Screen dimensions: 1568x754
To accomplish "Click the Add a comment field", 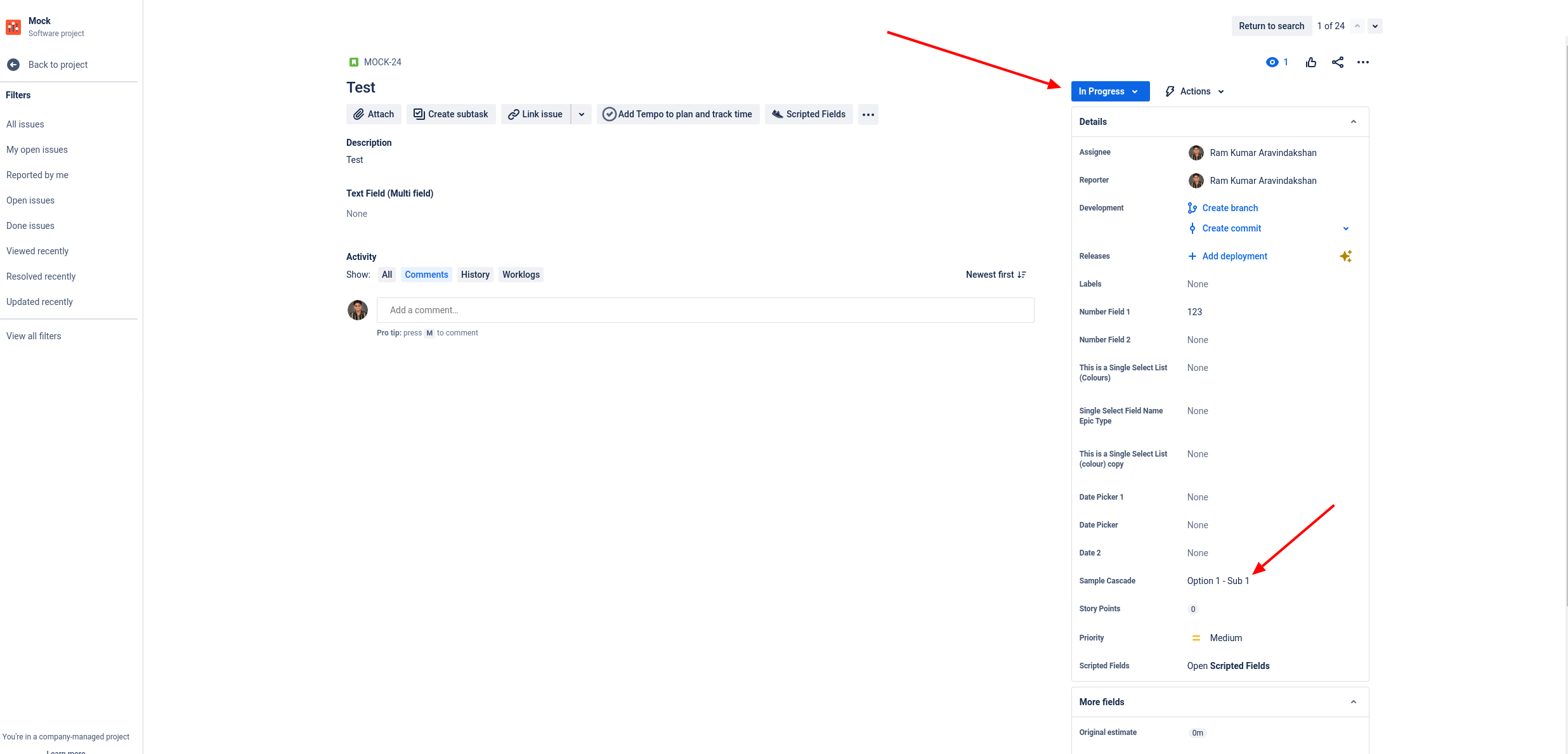I will (705, 310).
